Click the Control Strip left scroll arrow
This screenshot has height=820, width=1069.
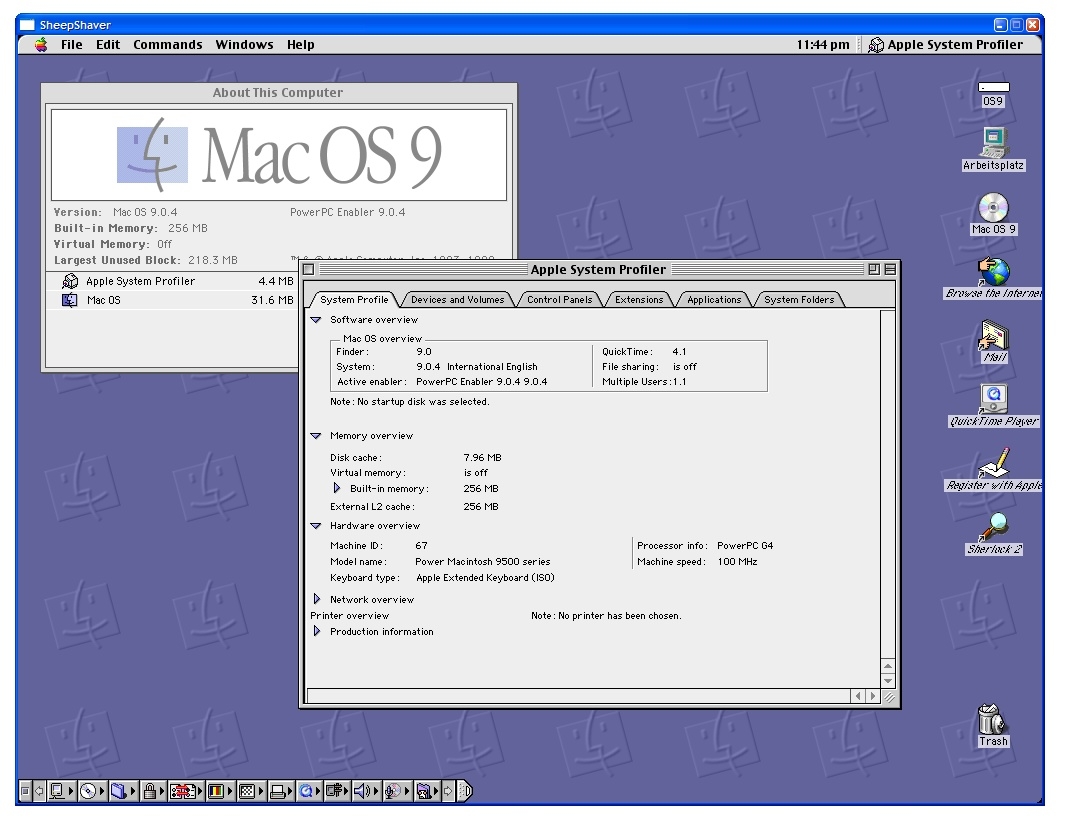point(40,791)
